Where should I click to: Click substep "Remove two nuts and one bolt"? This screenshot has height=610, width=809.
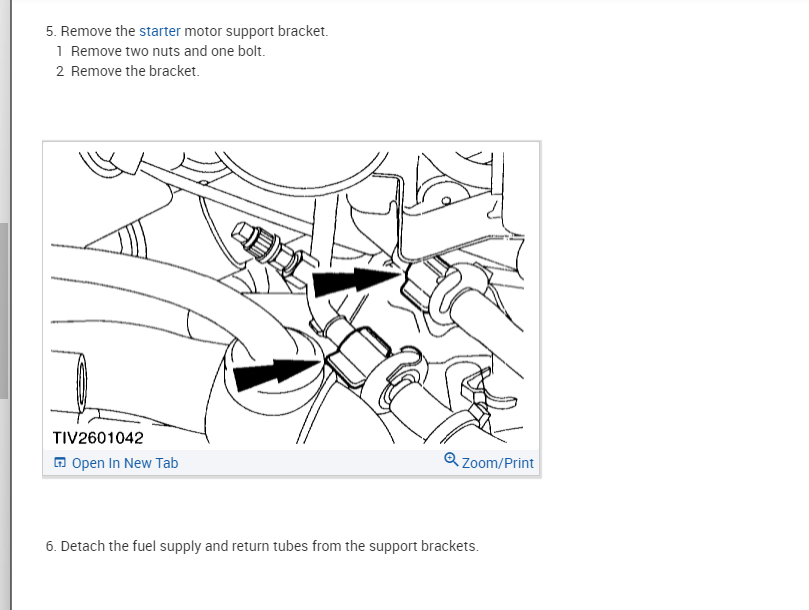(168, 51)
